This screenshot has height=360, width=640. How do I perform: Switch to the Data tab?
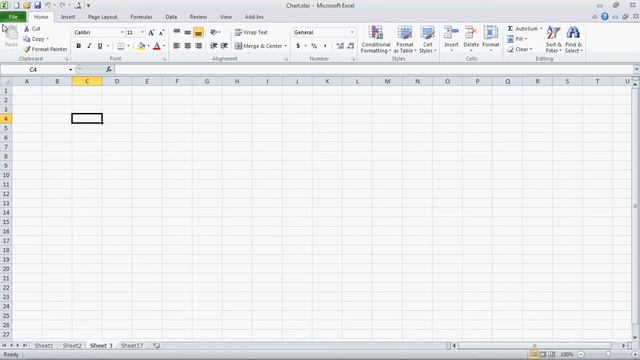pos(171,17)
